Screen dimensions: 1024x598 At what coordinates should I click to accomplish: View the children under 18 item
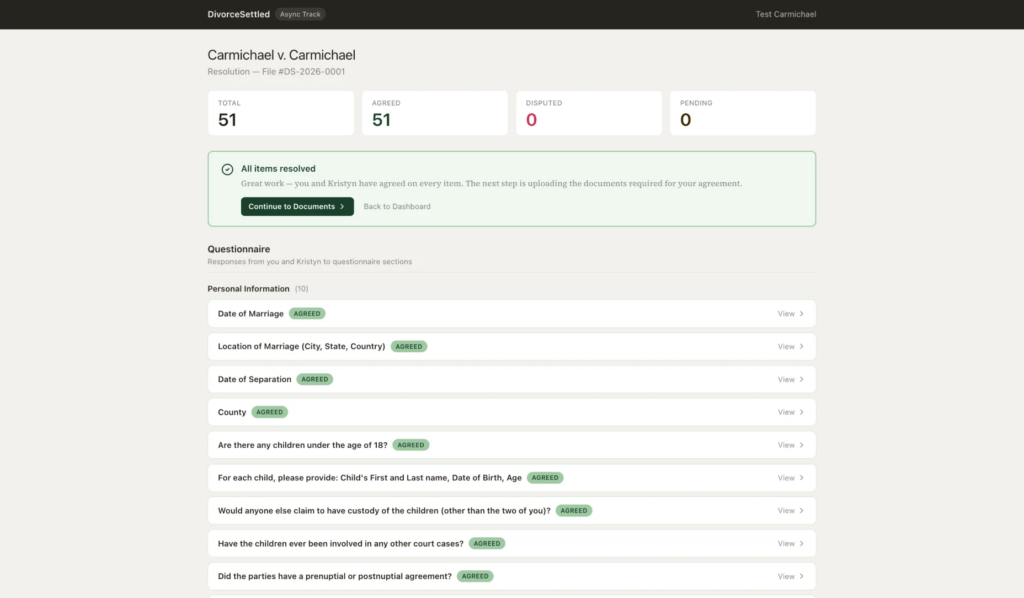point(786,445)
